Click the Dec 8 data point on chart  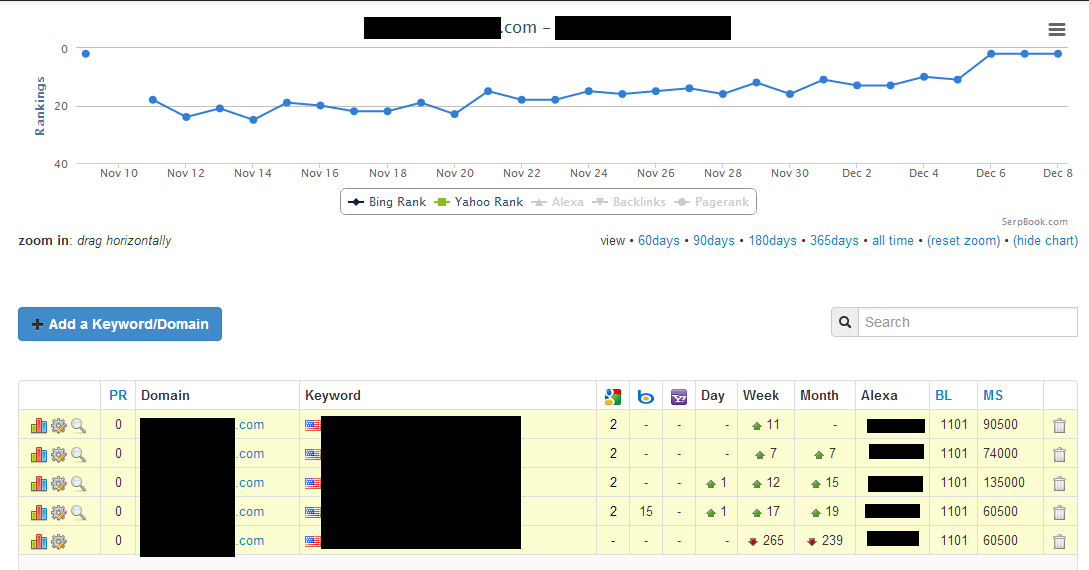click(x=1058, y=53)
